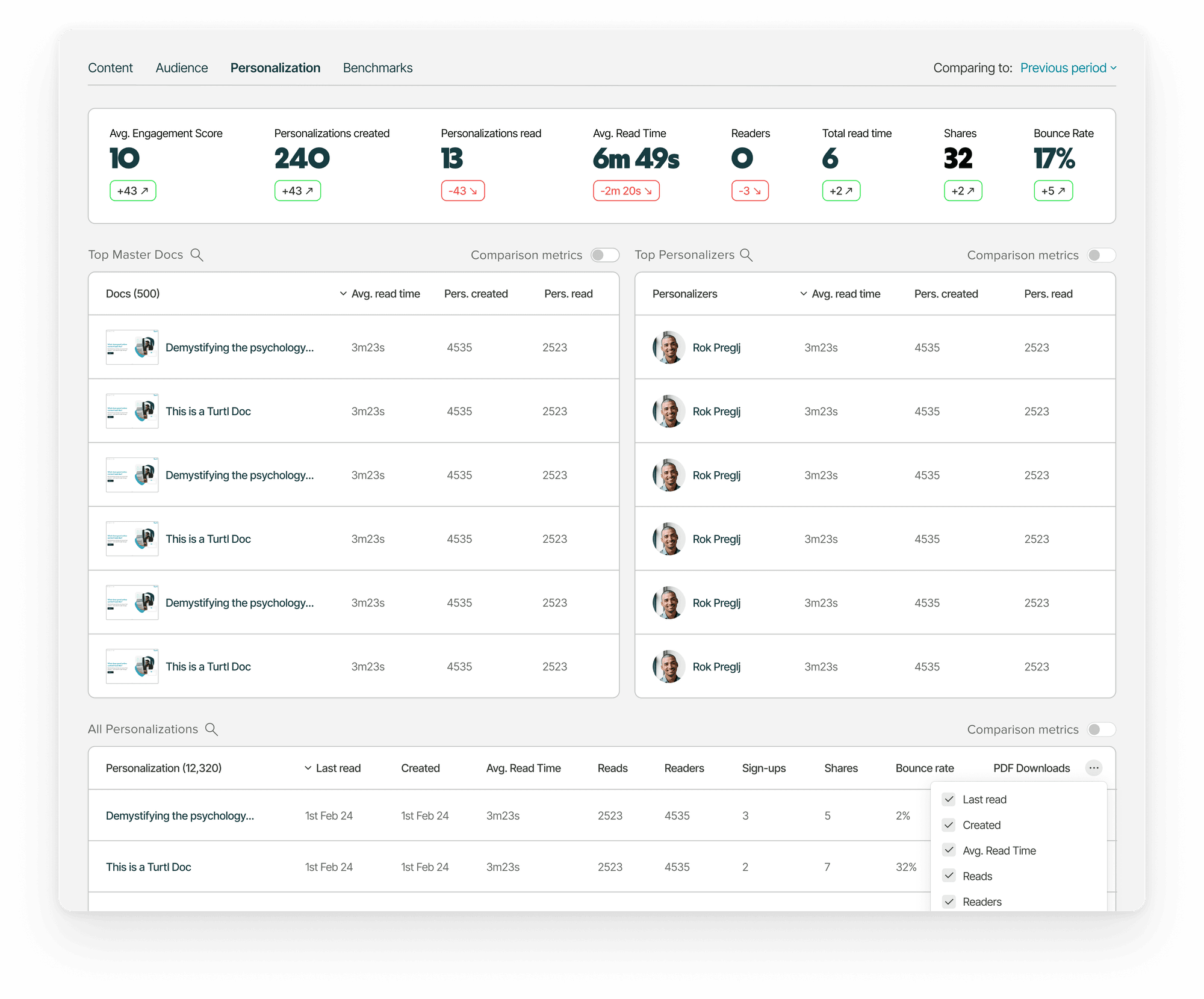Open the first Demystifying the psychology doc link
Image resolution: width=1204 pixels, height=999 pixels.
tap(239, 347)
